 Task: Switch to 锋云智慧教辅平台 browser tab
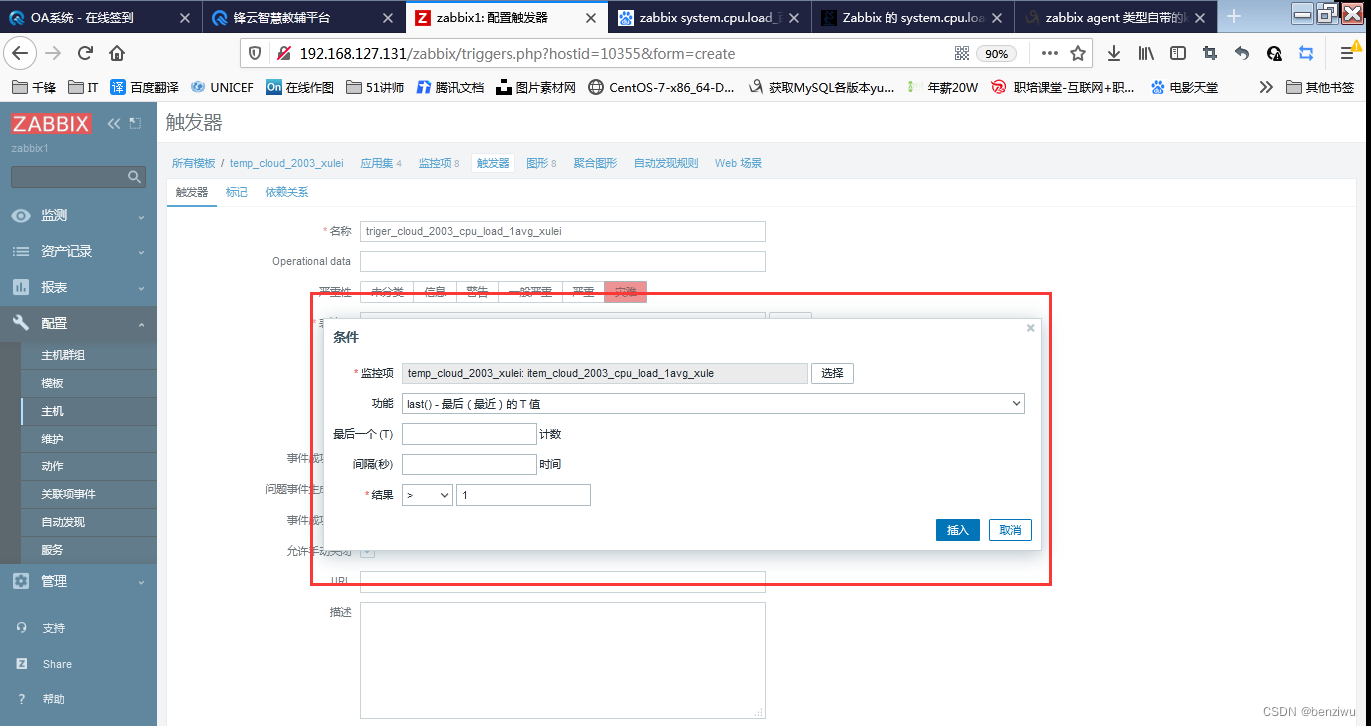click(302, 17)
